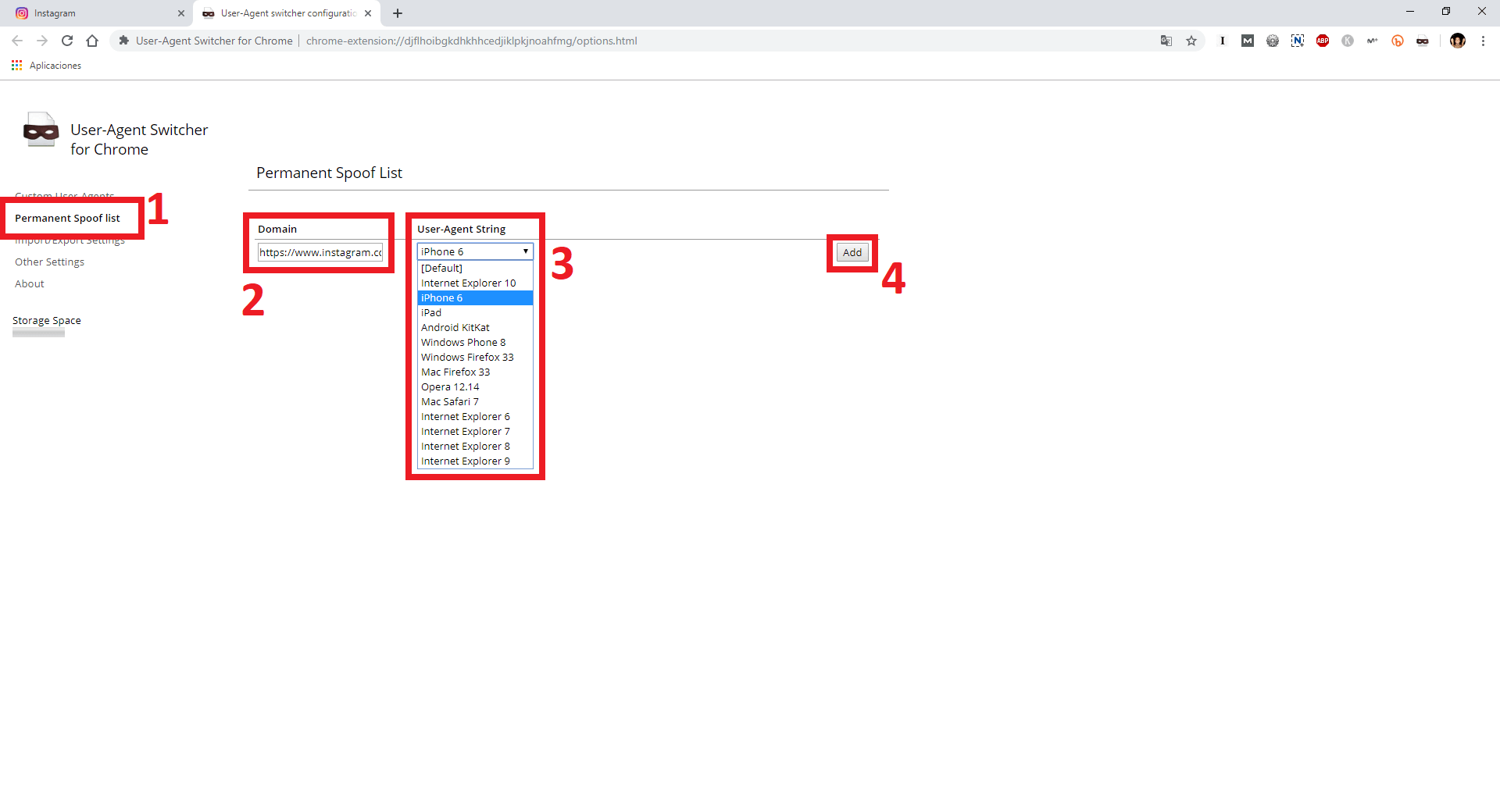Open Permanent Spoof list section
This screenshot has height=812, width=1500.
pos(67,218)
